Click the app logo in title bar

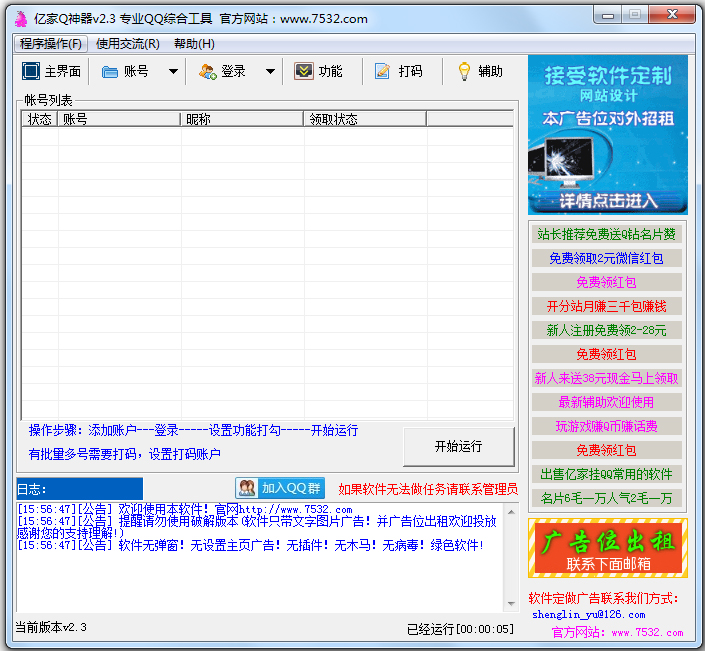coord(19,18)
